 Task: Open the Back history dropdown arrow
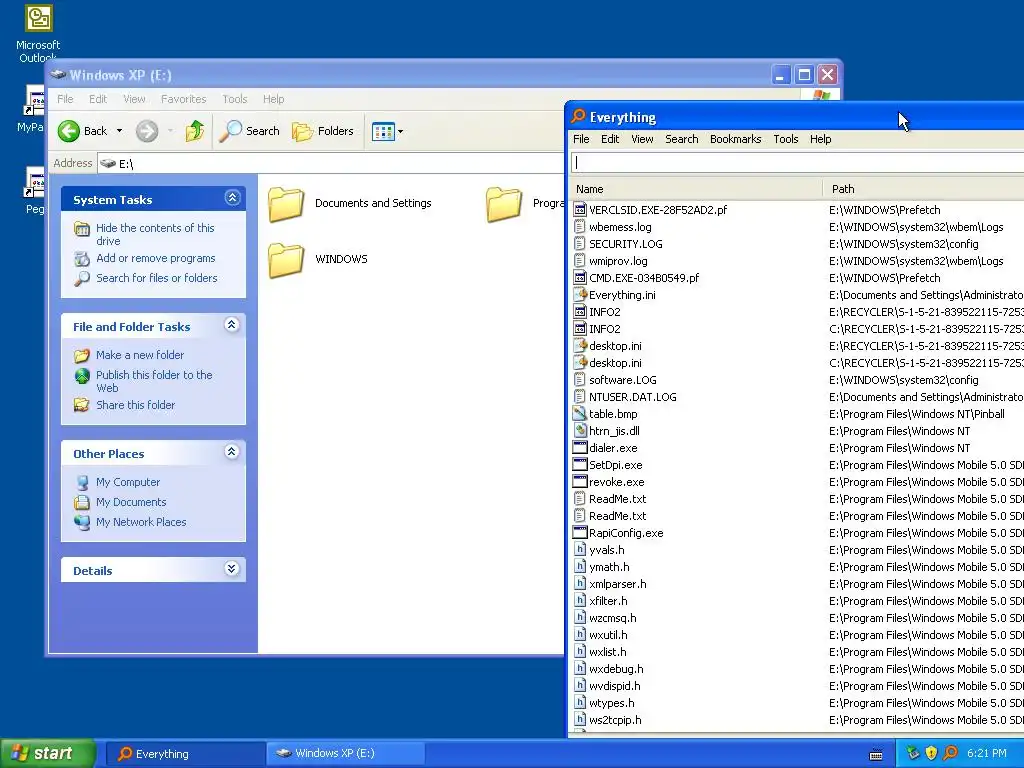pos(119,131)
